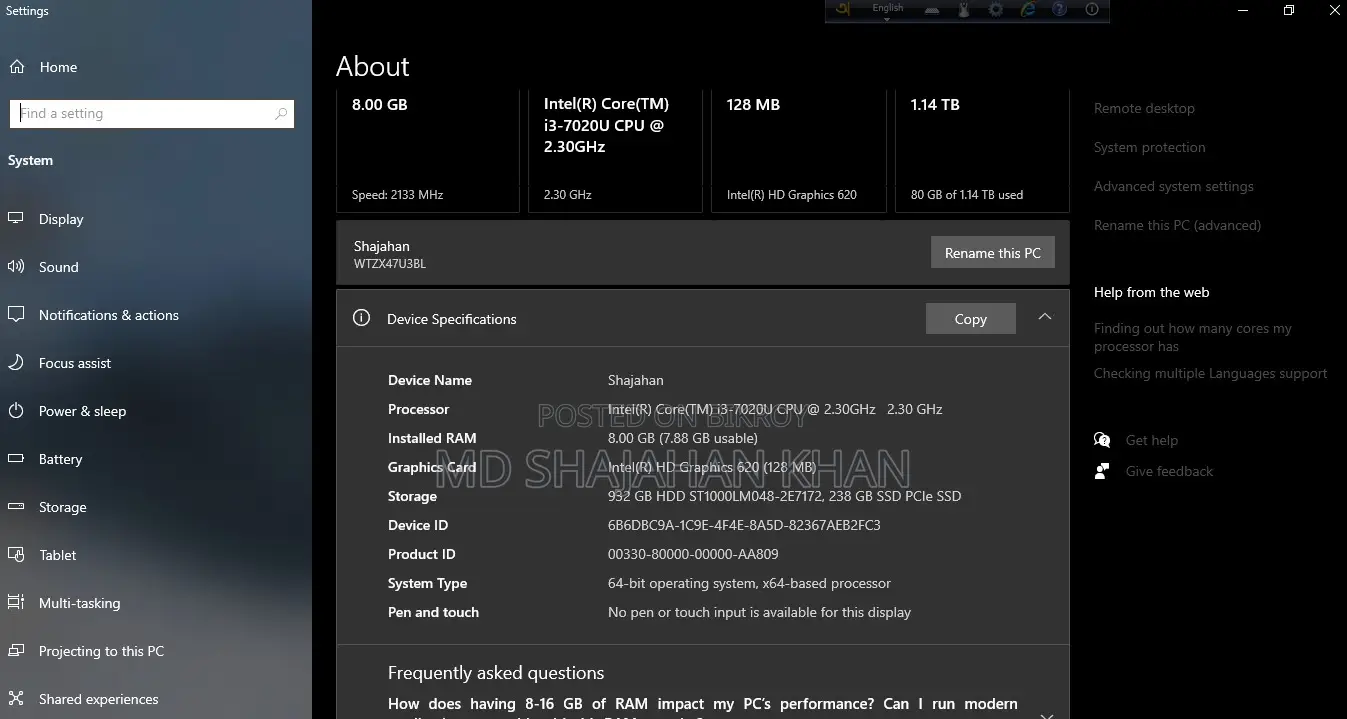Screen dimensions: 1347x719
Task: Click the PC name WTZX47U3BL text
Action: tap(390, 264)
